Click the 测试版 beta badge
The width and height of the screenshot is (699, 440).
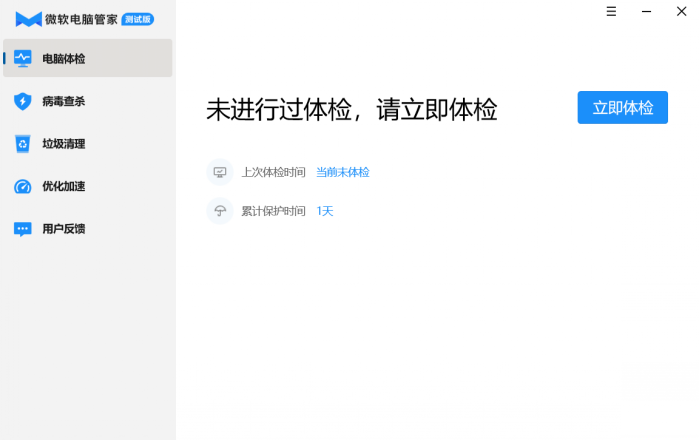pos(138,20)
